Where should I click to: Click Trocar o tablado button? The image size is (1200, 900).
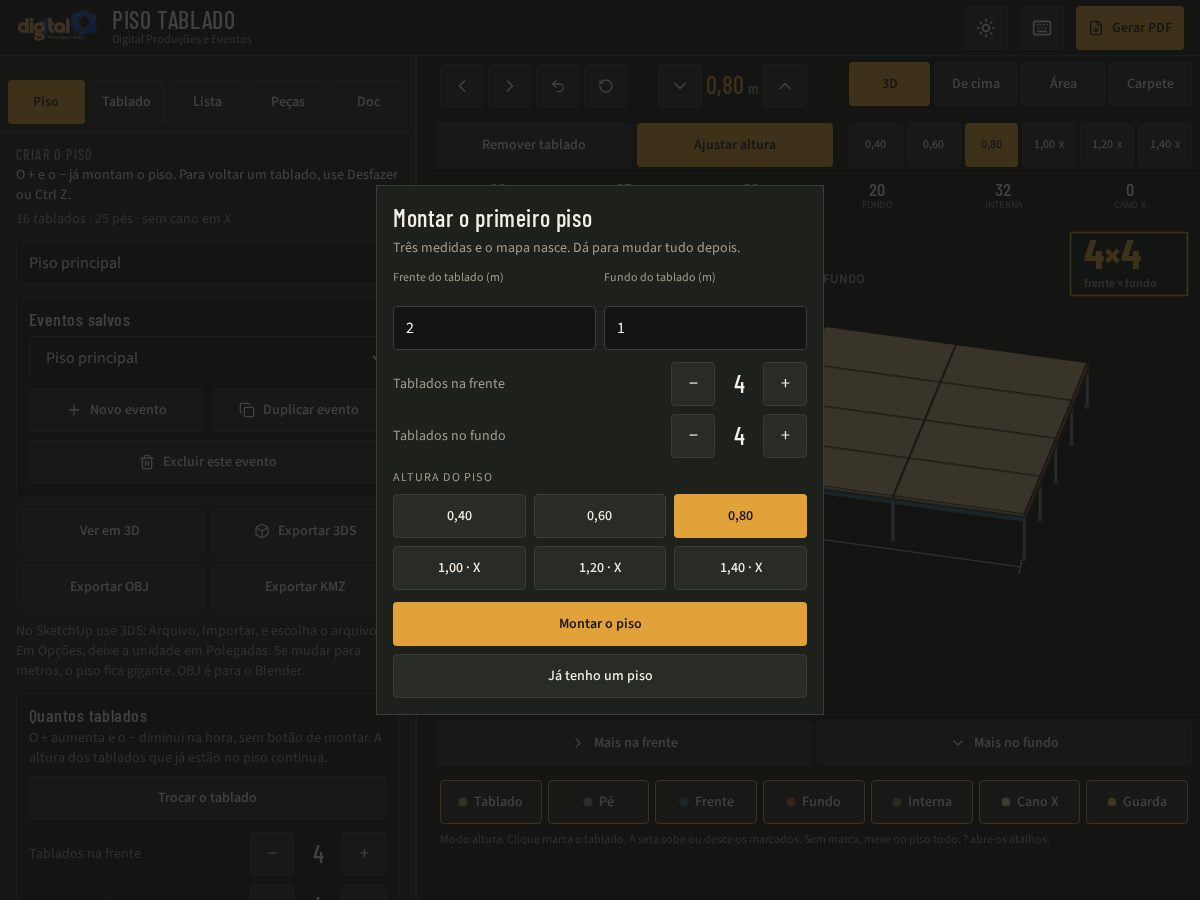click(x=207, y=798)
